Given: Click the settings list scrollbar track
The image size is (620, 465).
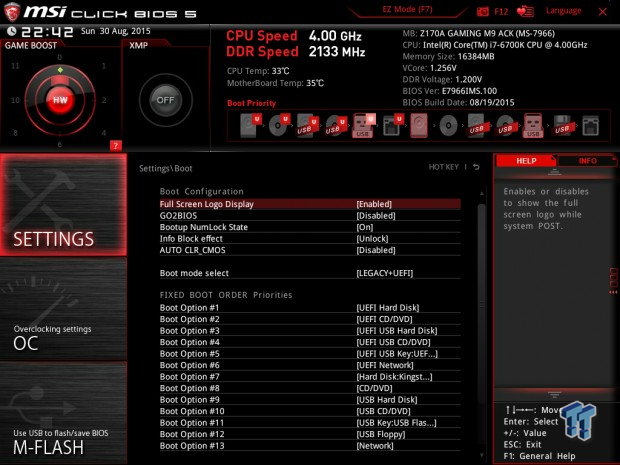Looking at the screenshot, I should tap(481, 324).
